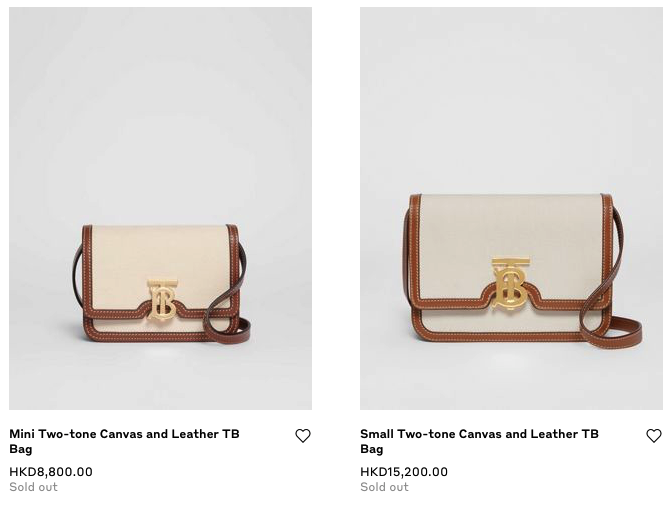Click the HKD8,800.00 price
This screenshot has width=667, height=526.
(x=51, y=472)
